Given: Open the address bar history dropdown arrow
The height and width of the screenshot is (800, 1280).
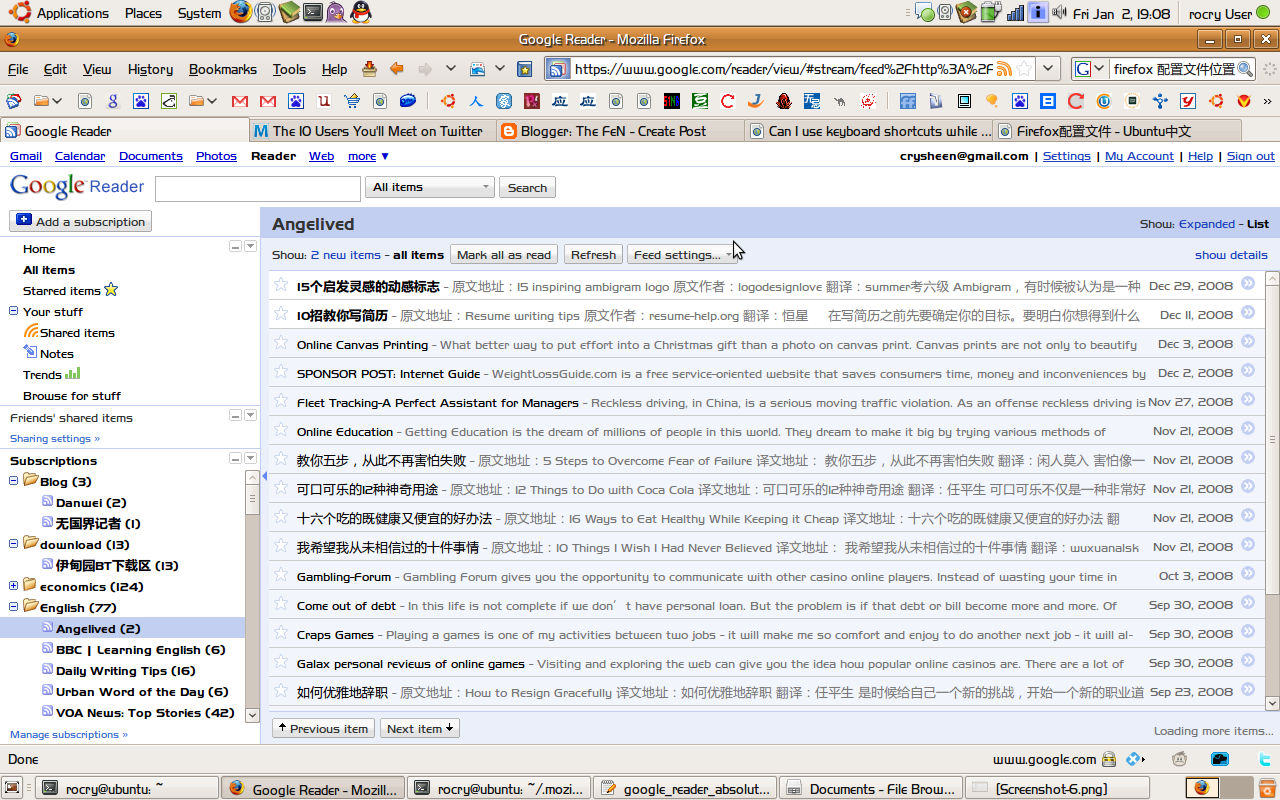Looking at the screenshot, I should pyautogui.click(x=1048, y=69).
